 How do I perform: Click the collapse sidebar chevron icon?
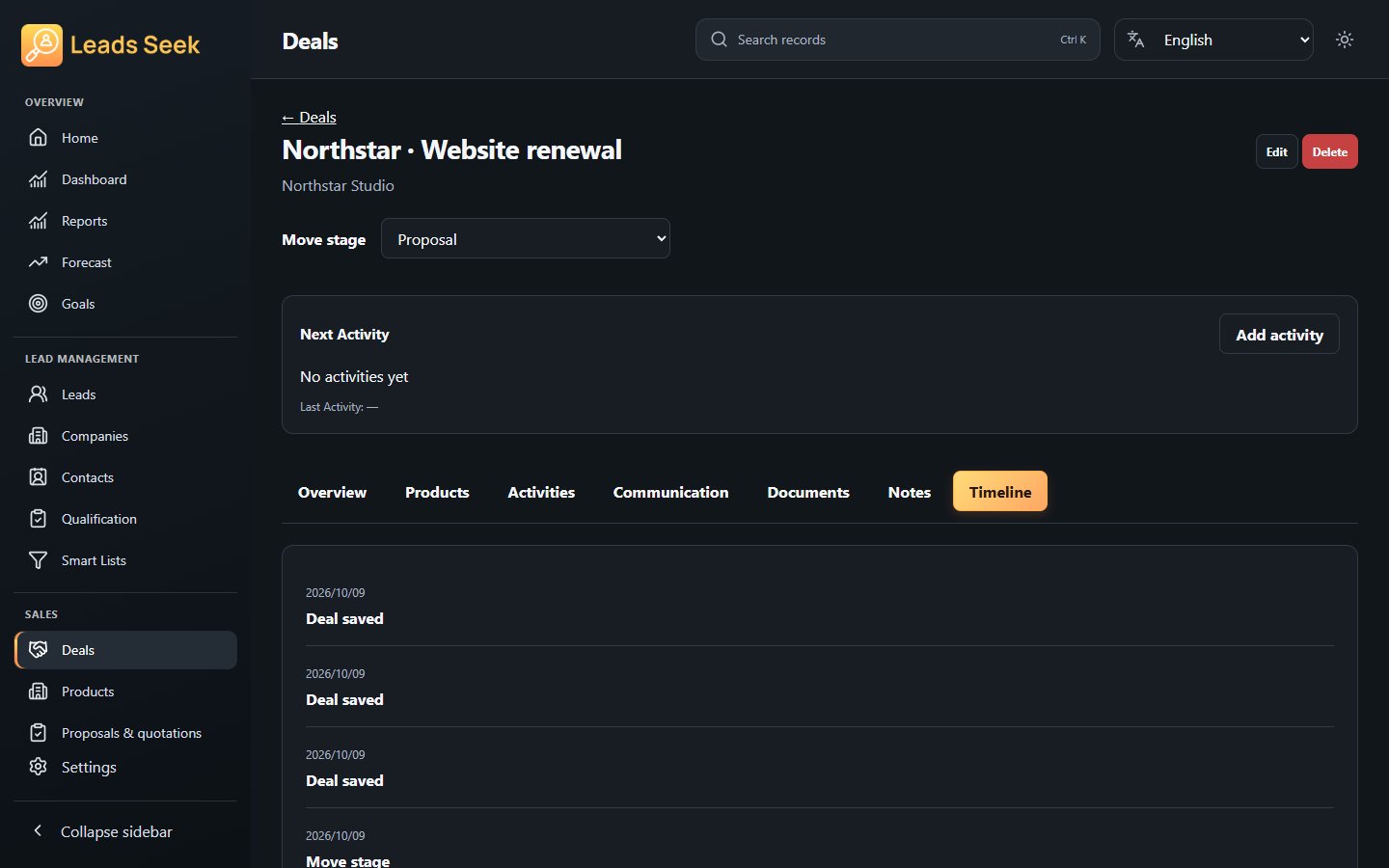(38, 830)
